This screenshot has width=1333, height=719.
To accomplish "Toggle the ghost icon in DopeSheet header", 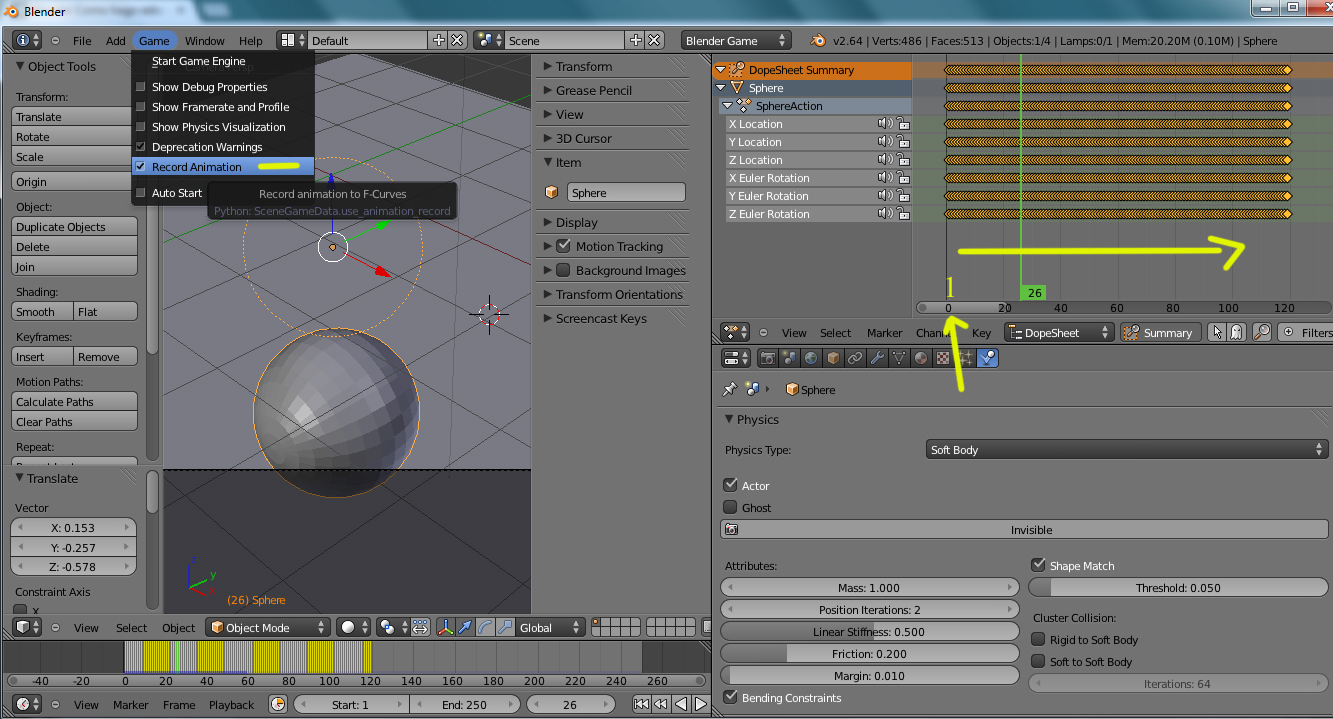I will click(1236, 332).
